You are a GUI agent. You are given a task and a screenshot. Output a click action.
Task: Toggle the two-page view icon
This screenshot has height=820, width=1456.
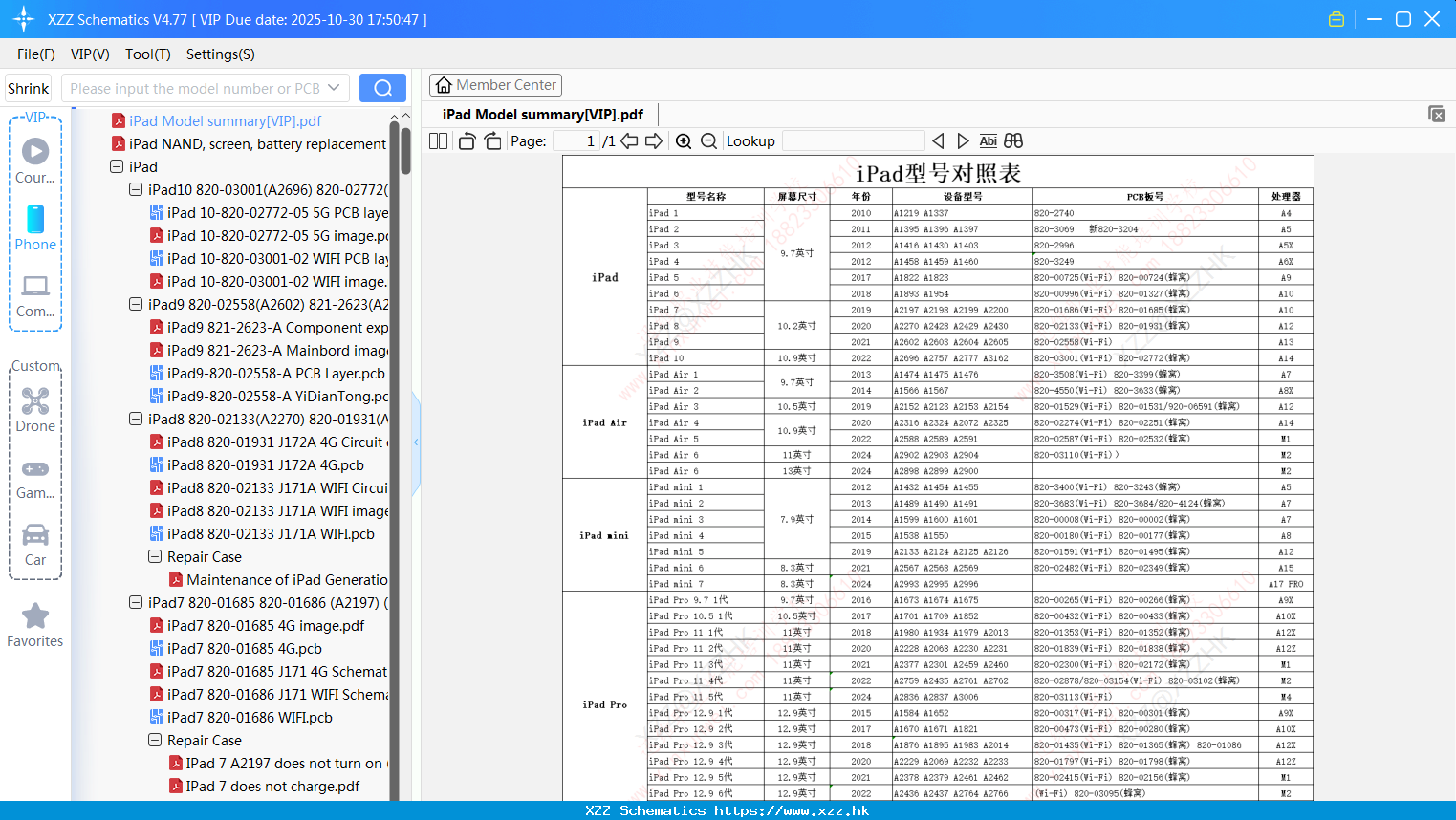click(438, 140)
